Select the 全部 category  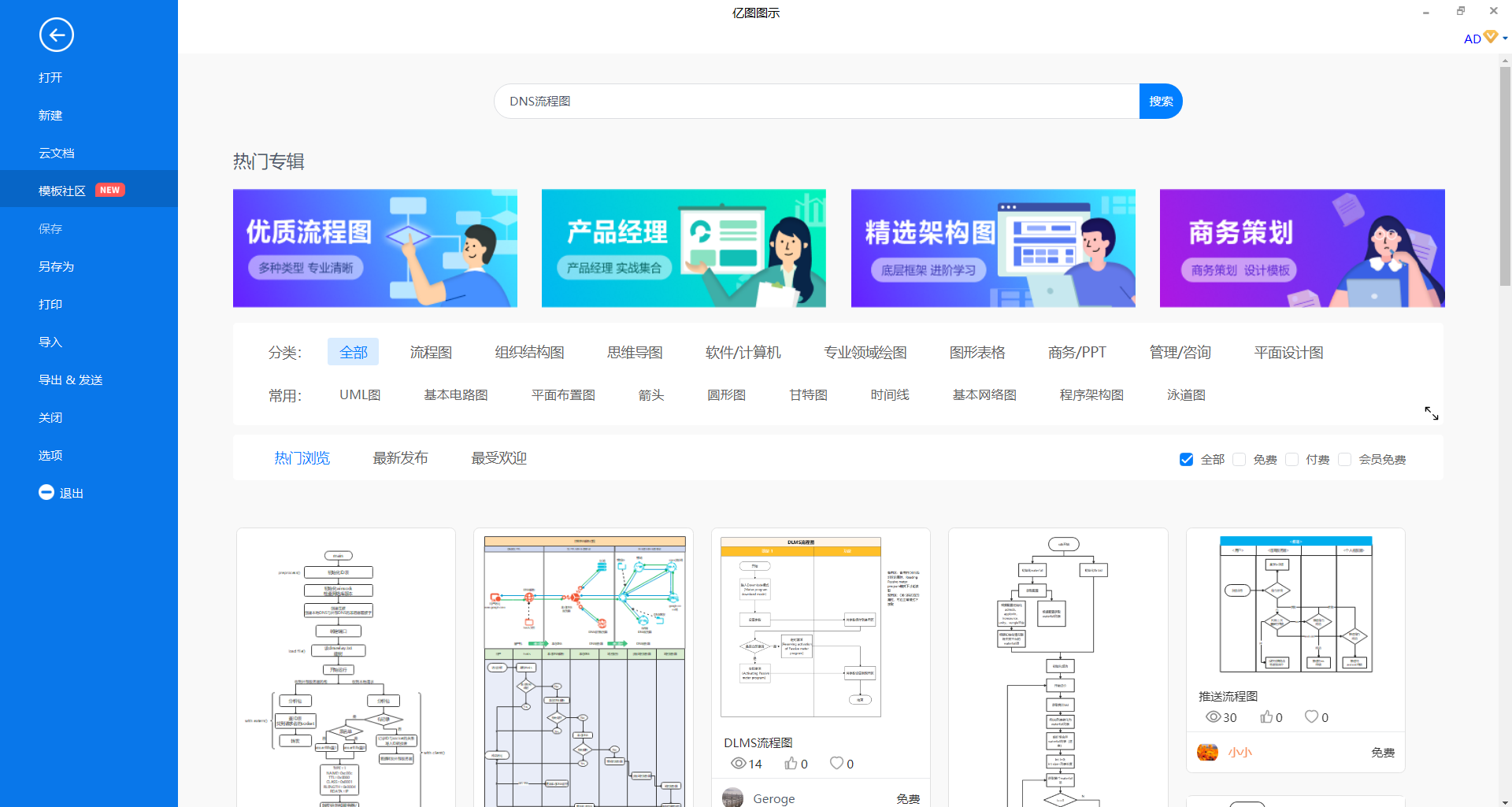click(x=353, y=352)
